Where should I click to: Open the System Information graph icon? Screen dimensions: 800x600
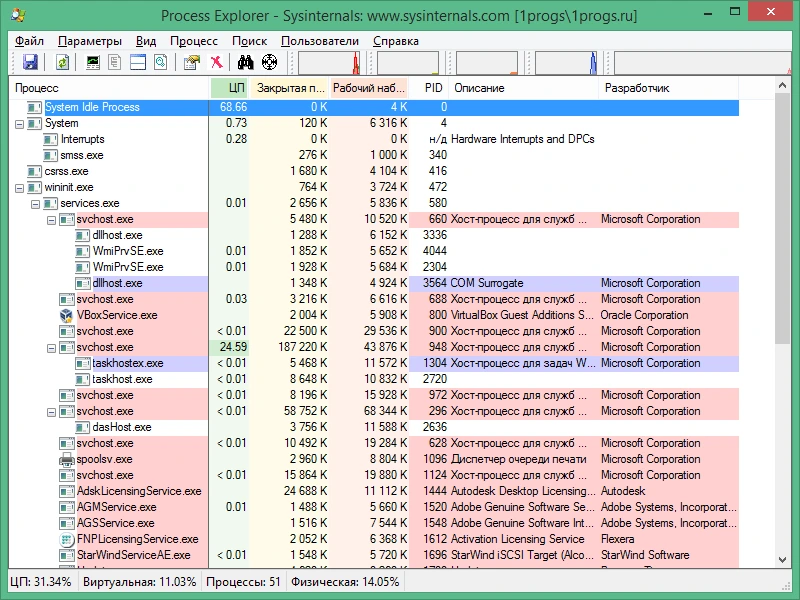(x=93, y=62)
